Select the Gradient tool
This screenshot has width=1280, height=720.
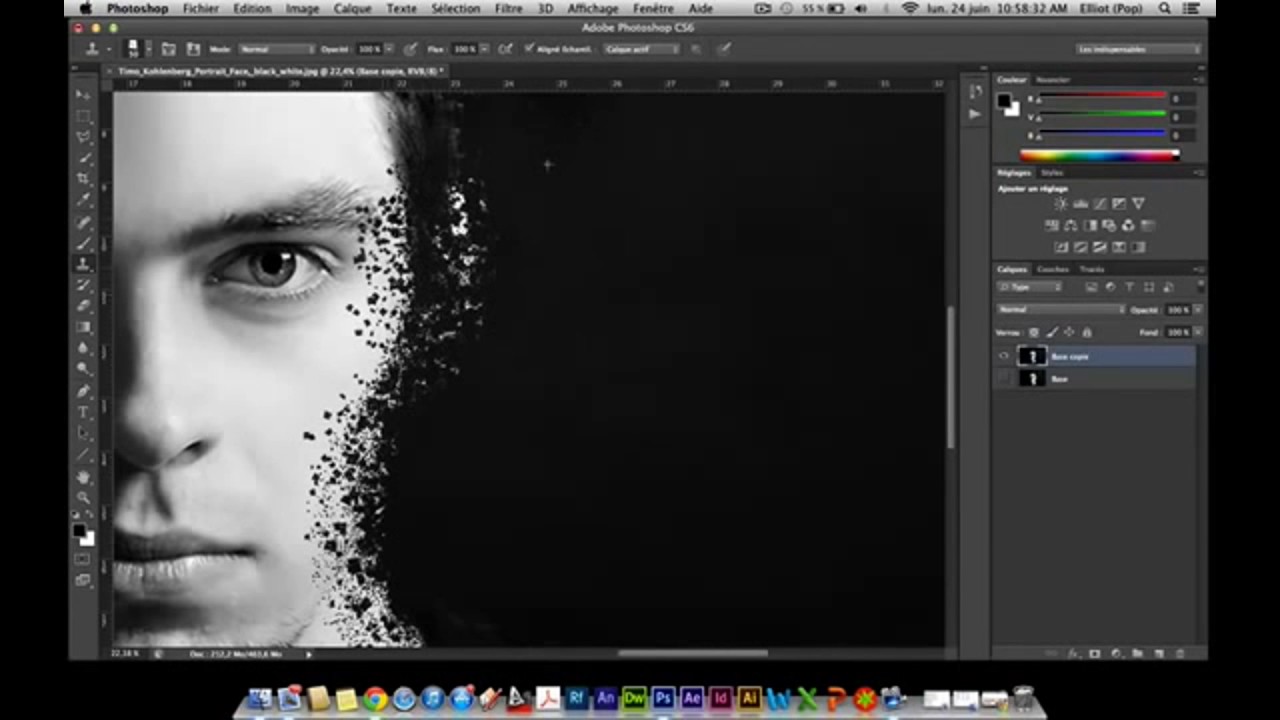tap(84, 327)
